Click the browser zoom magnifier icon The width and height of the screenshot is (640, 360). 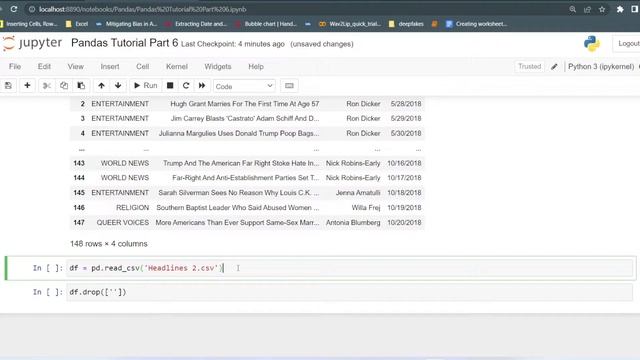tap(573, 9)
